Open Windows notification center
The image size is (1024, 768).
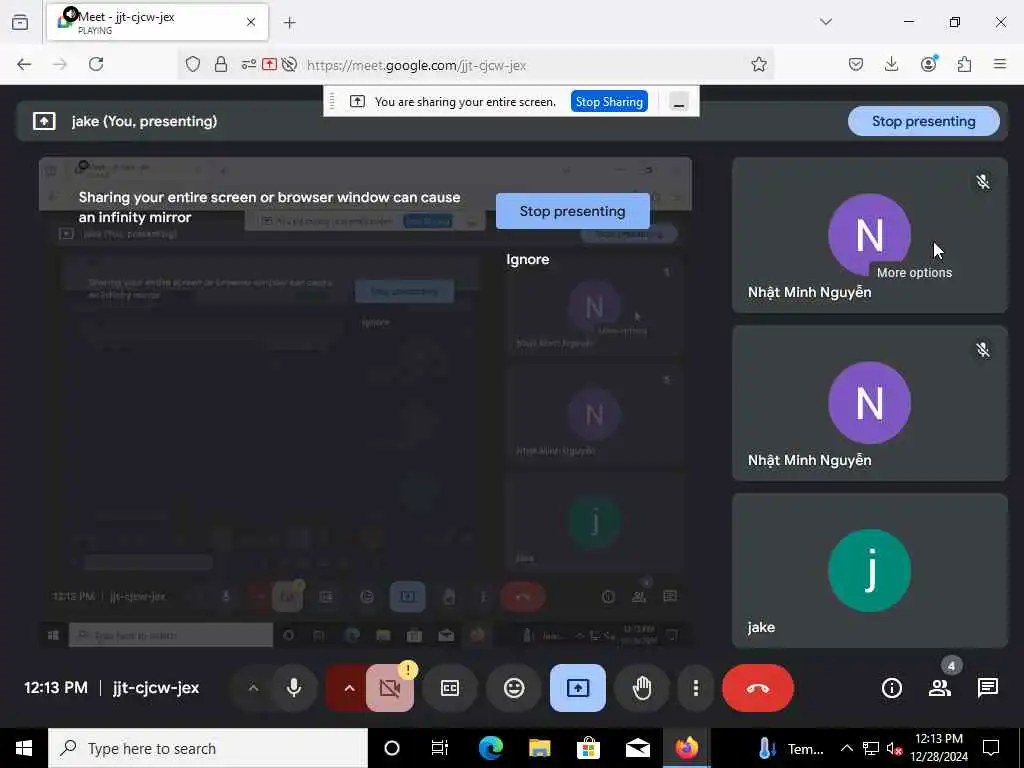(x=991, y=748)
